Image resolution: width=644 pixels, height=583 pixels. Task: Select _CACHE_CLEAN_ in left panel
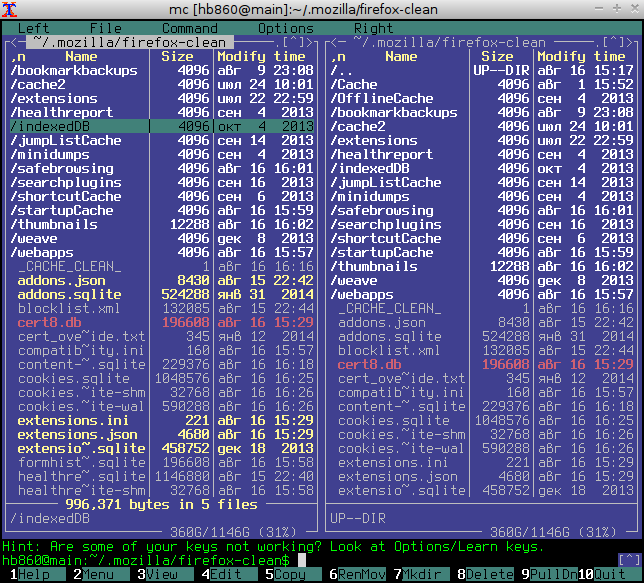[162, 266]
